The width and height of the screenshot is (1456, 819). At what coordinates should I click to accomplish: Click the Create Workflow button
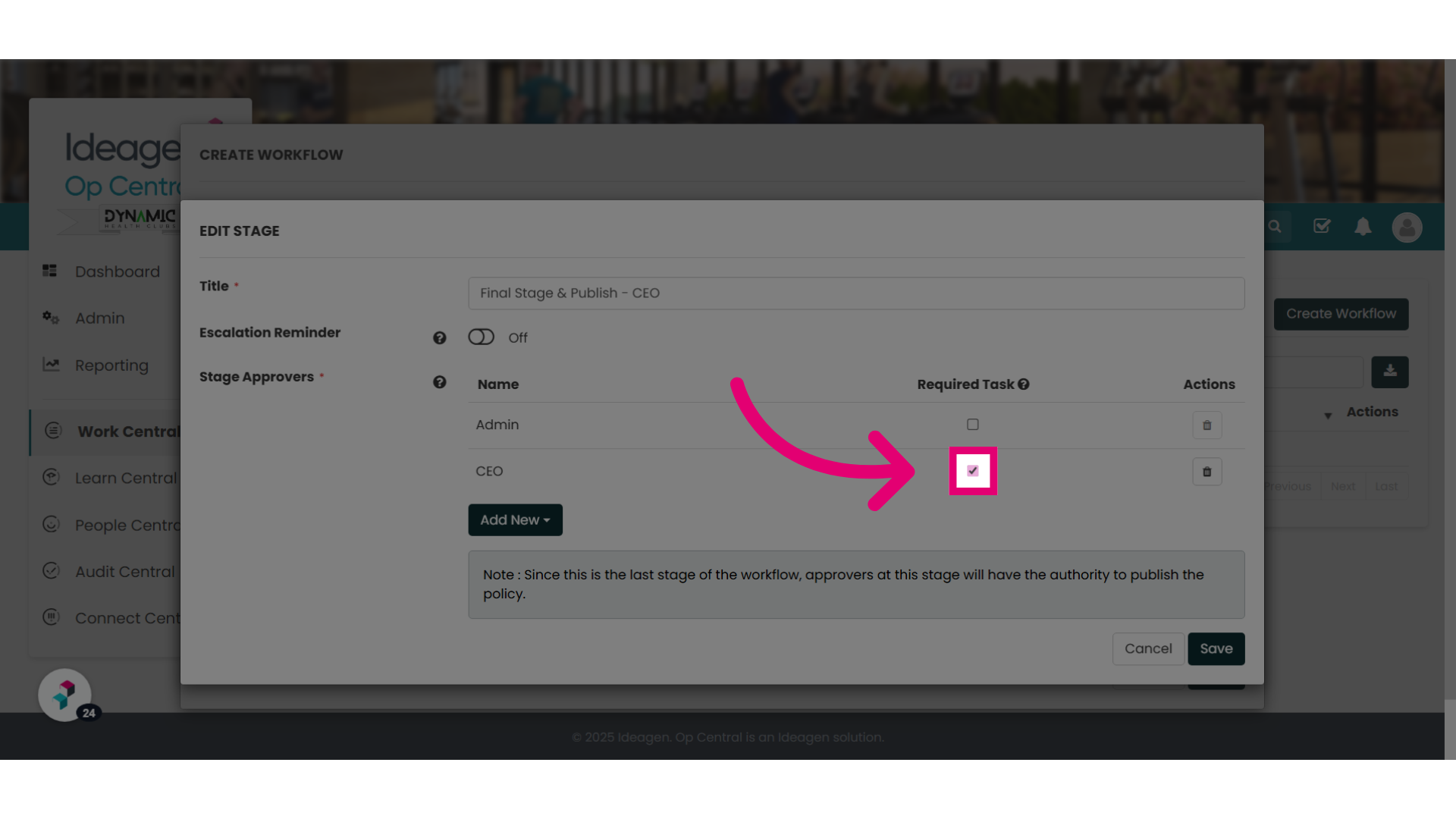click(1341, 314)
